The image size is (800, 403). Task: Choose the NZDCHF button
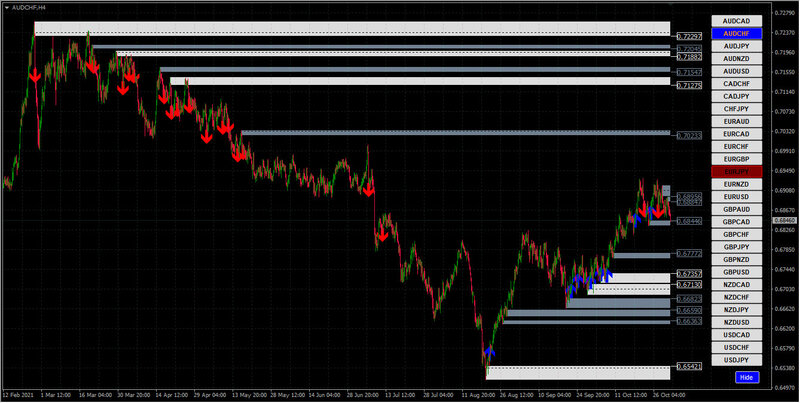point(737,297)
